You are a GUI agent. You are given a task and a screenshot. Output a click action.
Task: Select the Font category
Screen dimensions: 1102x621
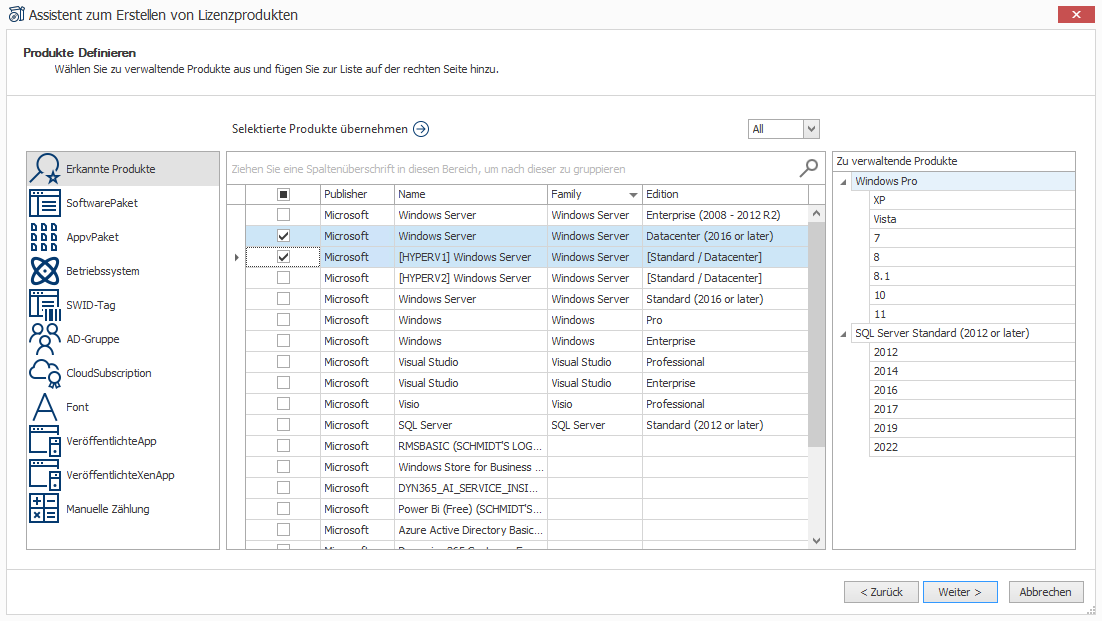[x=123, y=407]
